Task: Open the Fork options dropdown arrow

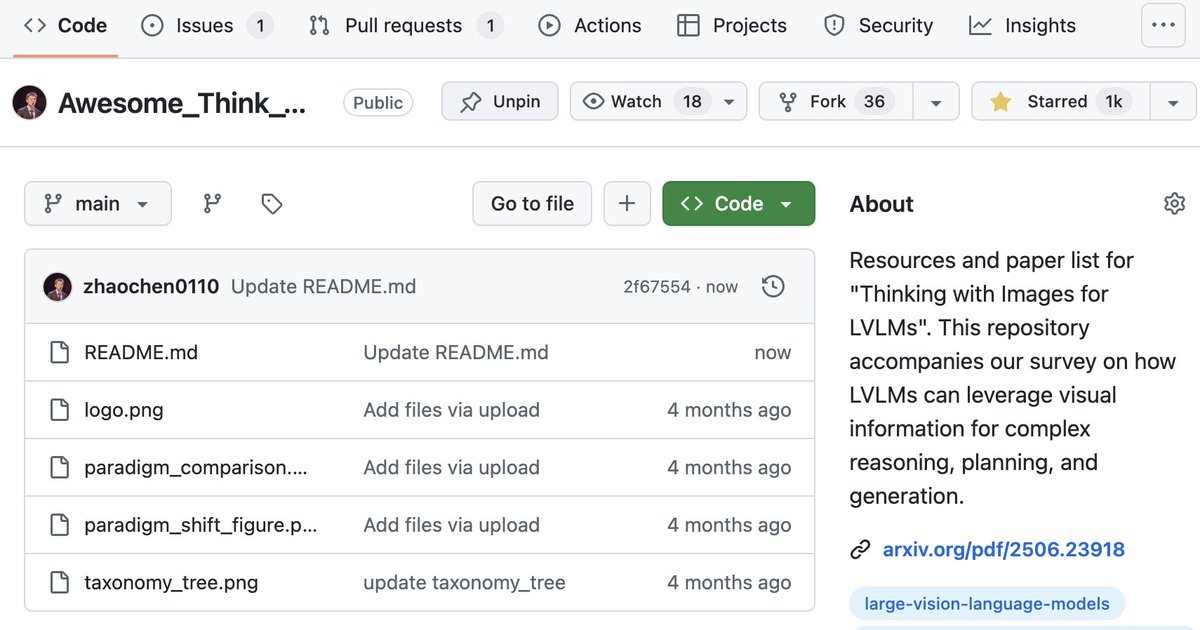Action: [936, 102]
